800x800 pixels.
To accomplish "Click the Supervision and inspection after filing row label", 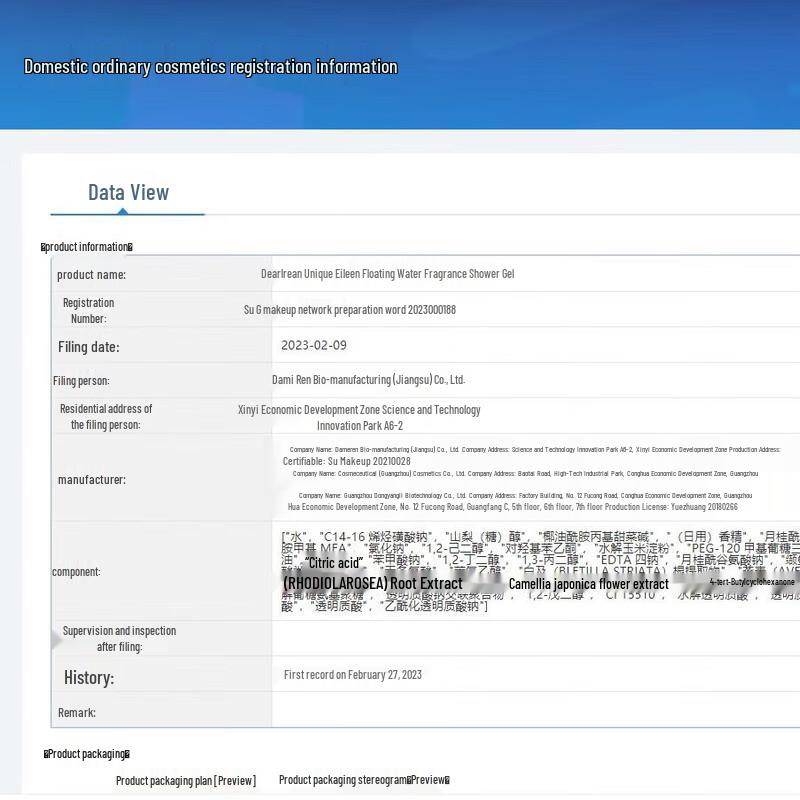I will (119, 639).
